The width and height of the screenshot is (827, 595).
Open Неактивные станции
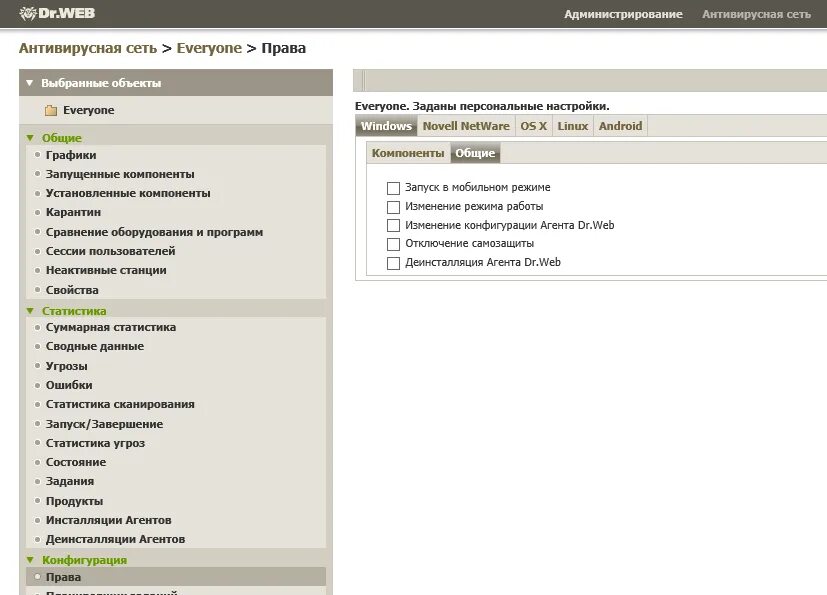(x=106, y=270)
